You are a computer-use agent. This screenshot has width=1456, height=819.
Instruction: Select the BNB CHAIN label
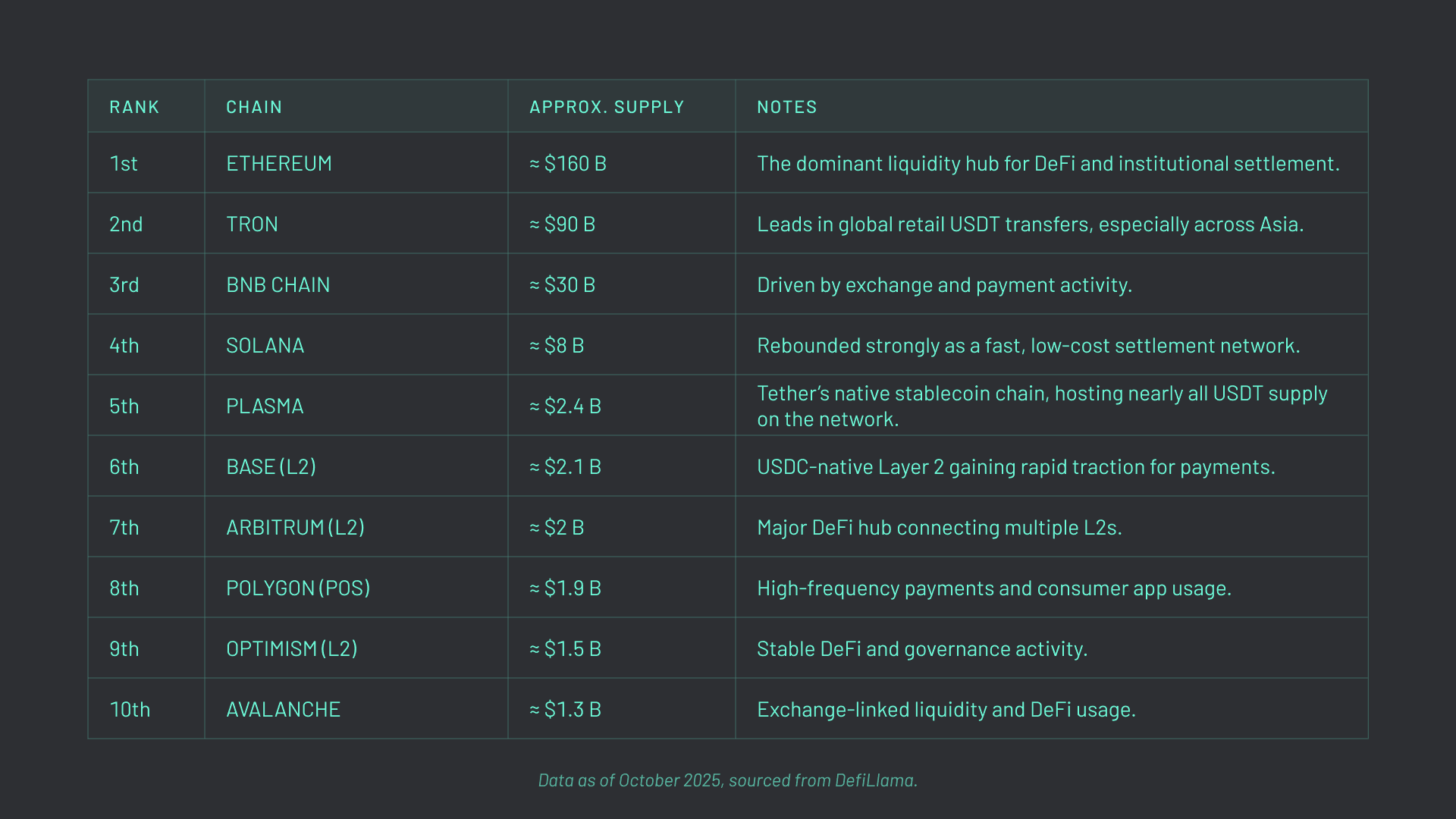278,284
